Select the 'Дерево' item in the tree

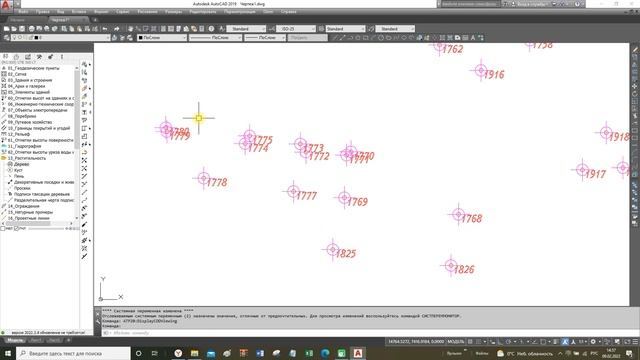click(22, 164)
